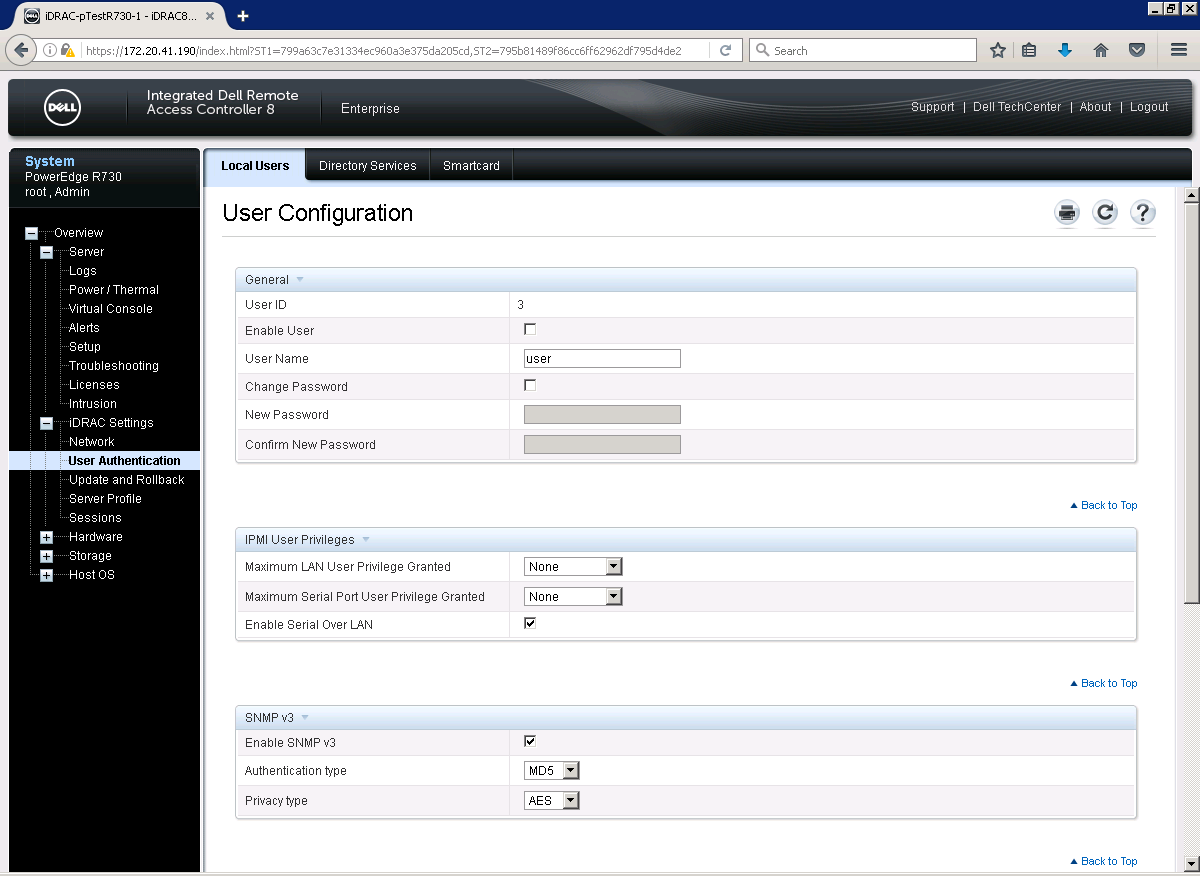Refresh the page using the circular arrow icon

point(1104,212)
